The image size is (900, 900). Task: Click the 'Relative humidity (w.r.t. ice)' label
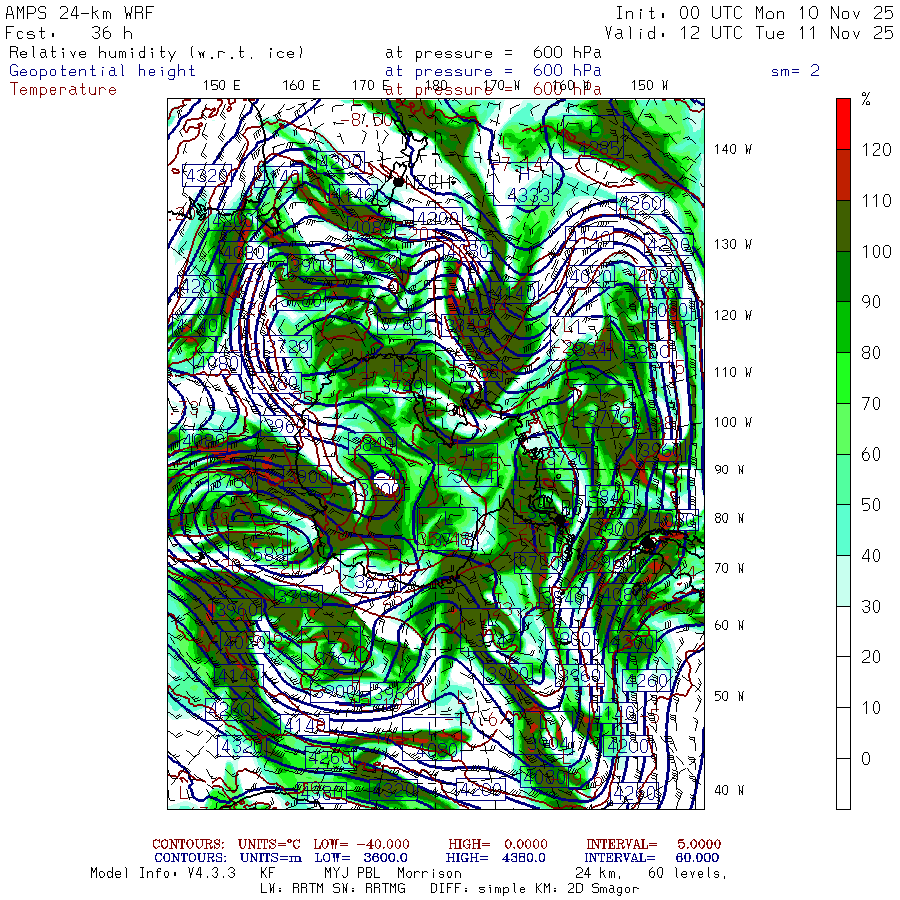pos(156,53)
